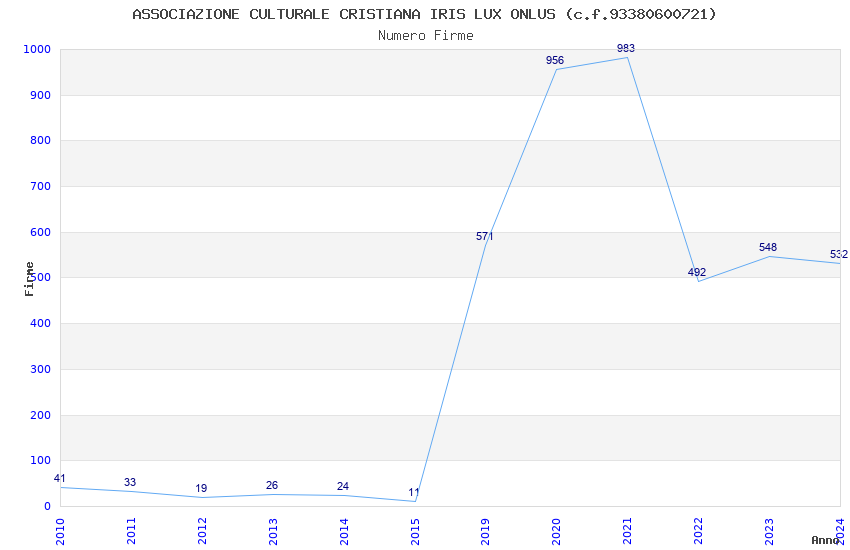
Task: Click the y-axis value 200
Action: click(41, 416)
